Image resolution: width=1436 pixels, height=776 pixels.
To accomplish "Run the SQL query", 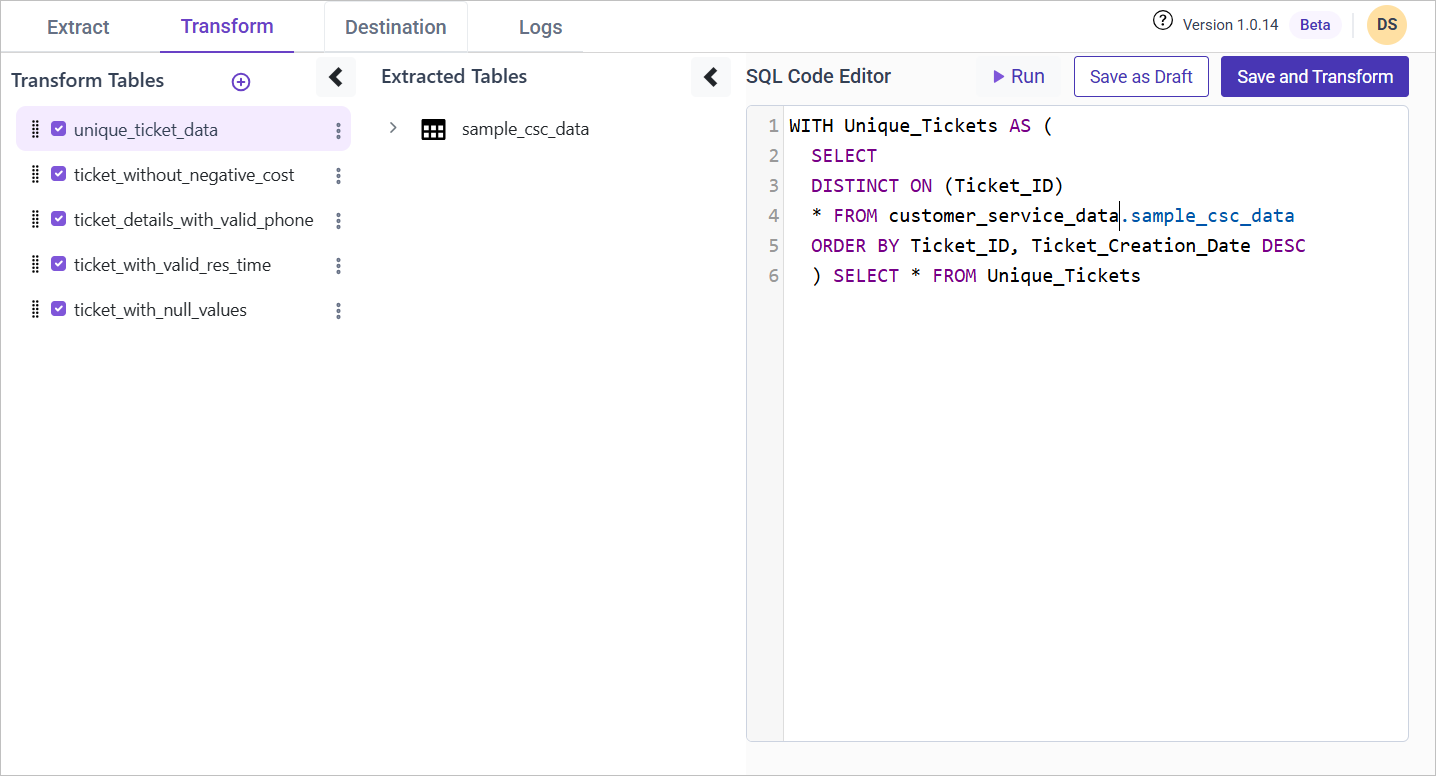I will point(1018,77).
